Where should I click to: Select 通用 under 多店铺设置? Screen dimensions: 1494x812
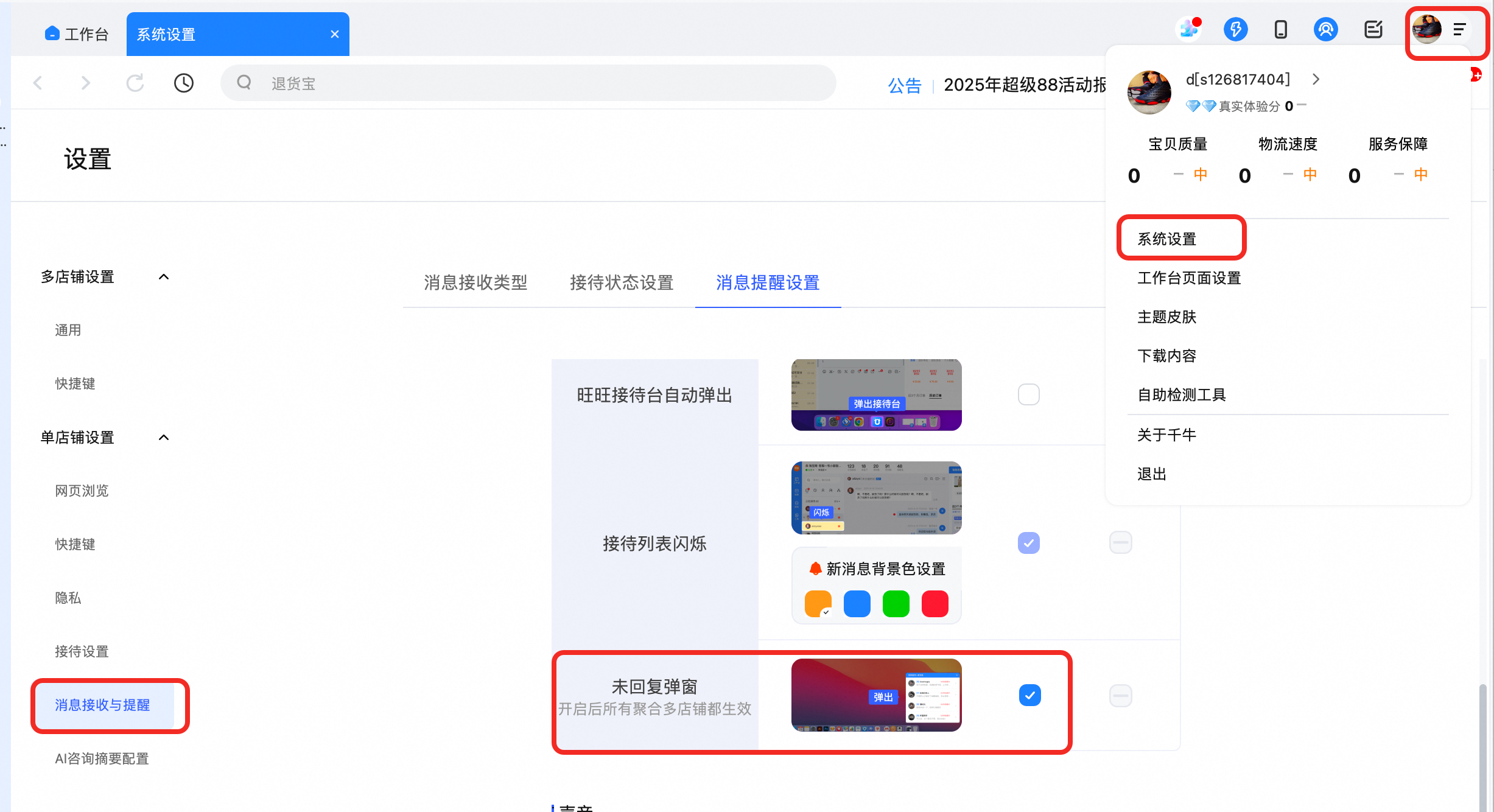[68, 330]
